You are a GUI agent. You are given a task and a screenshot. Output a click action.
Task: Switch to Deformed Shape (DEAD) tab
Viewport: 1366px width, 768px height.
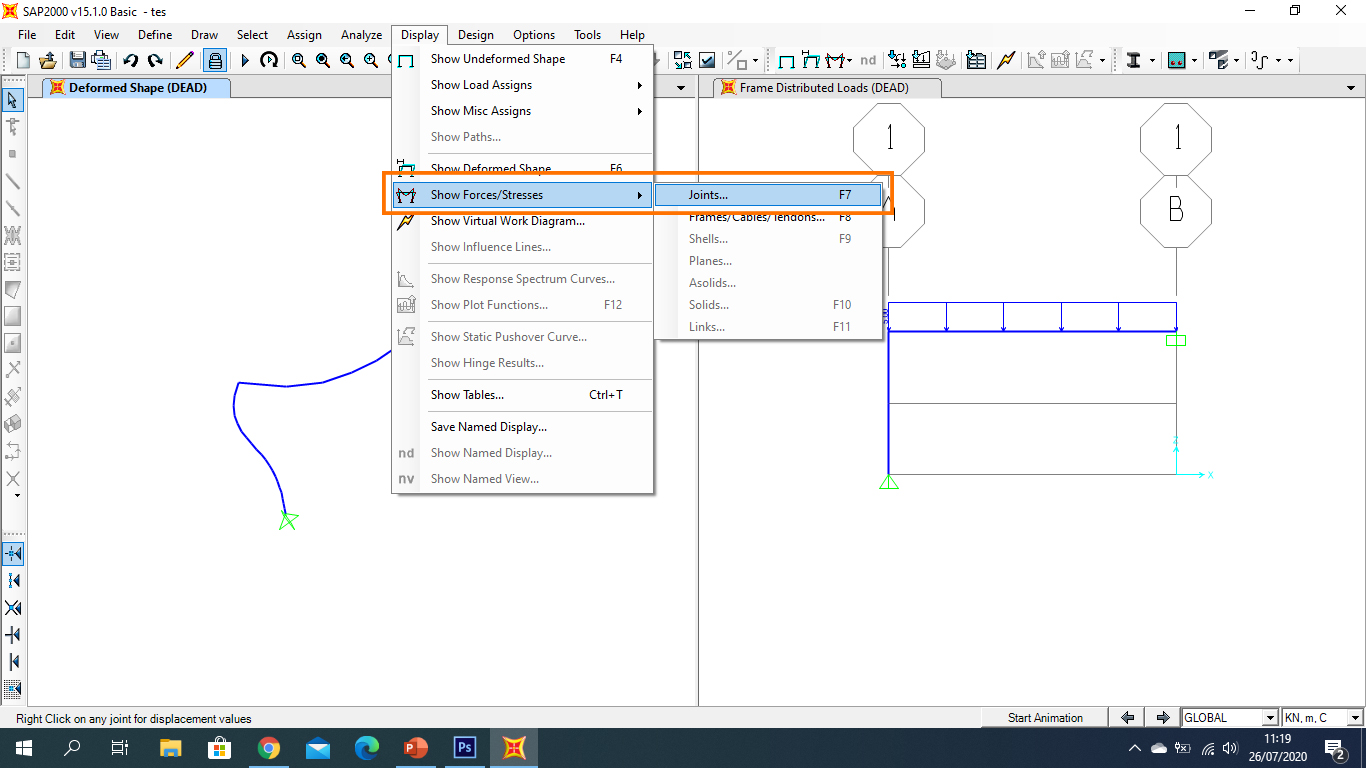[136, 88]
